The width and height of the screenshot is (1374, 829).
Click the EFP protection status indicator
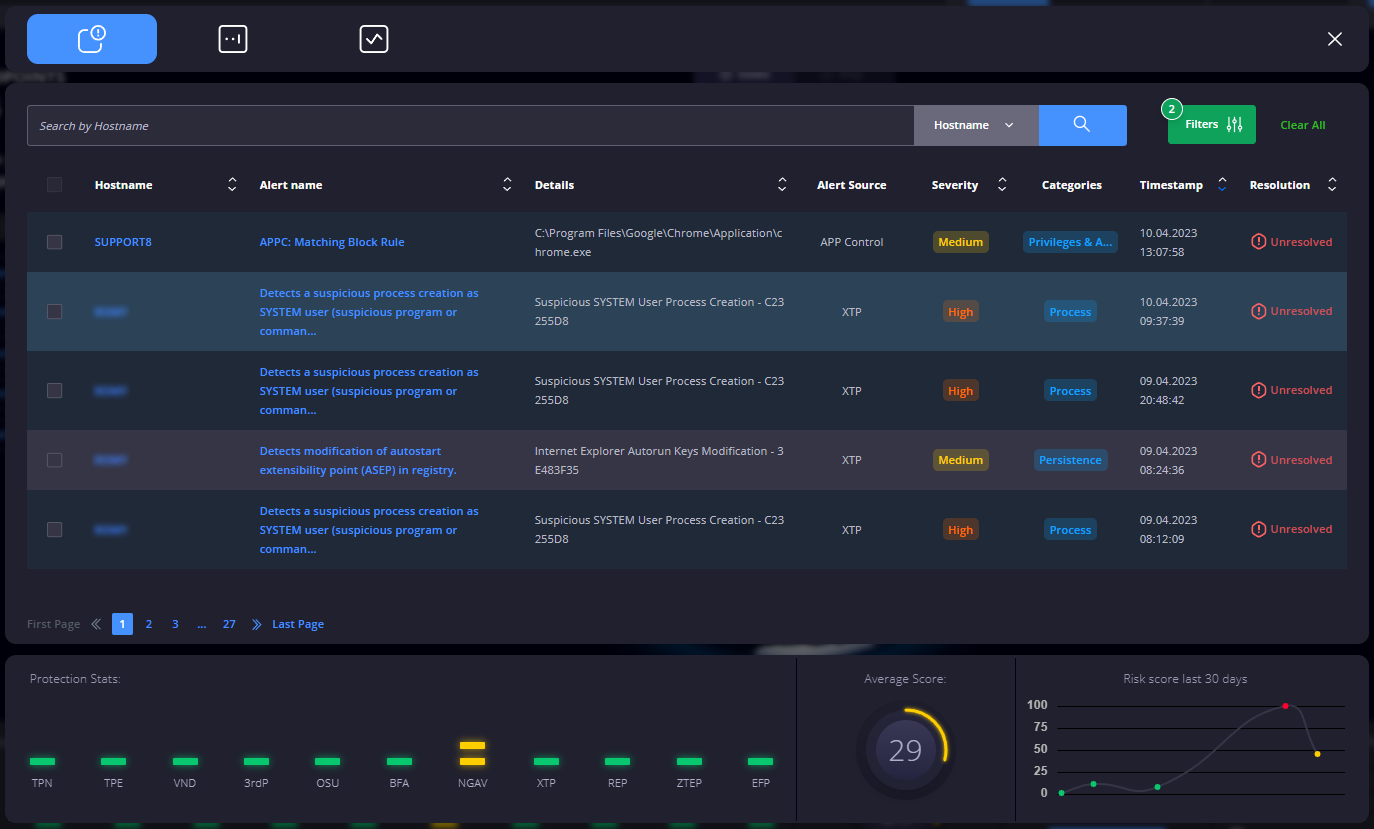pyautogui.click(x=761, y=762)
